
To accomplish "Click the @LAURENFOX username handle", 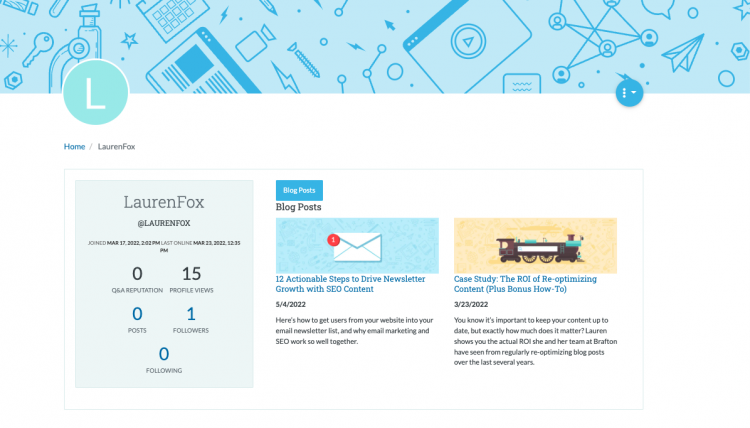I will click(x=164, y=223).
